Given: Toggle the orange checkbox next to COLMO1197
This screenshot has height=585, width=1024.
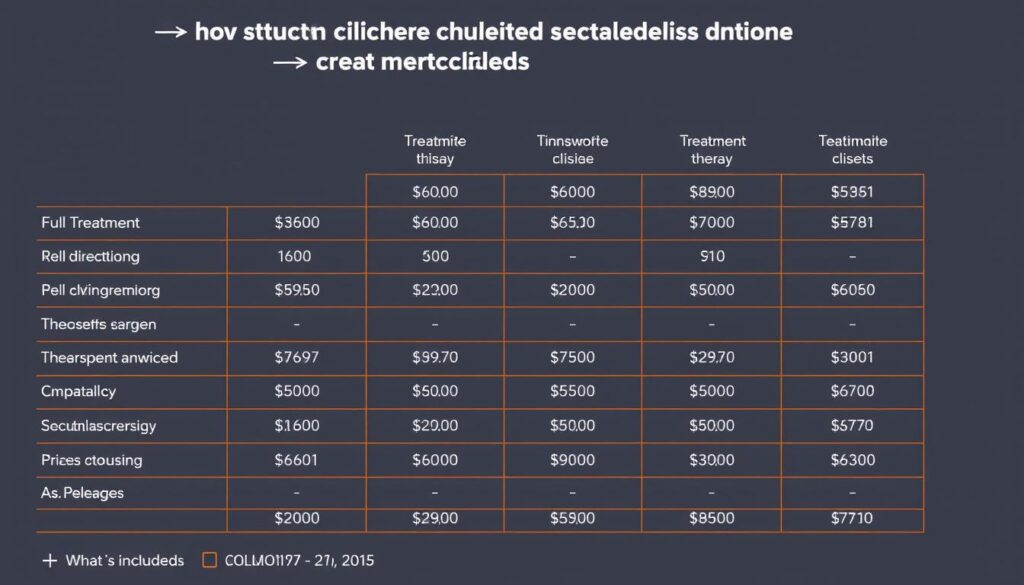Looking at the screenshot, I should 210,560.
